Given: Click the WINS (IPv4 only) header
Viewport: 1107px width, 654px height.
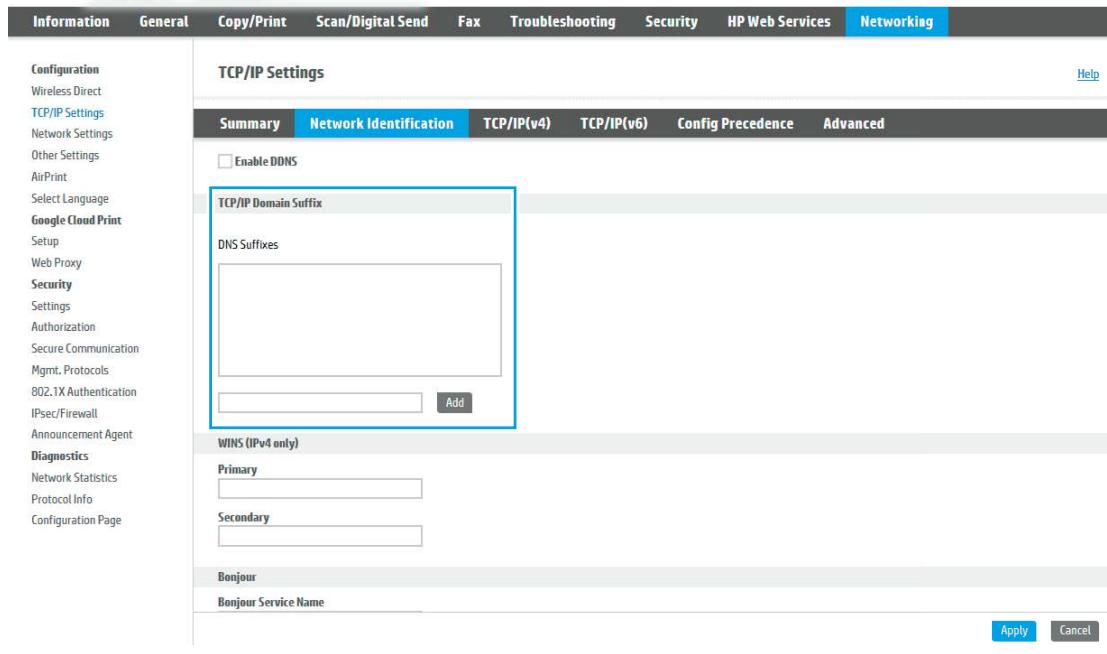Looking at the screenshot, I should click(x=258, y=444).
